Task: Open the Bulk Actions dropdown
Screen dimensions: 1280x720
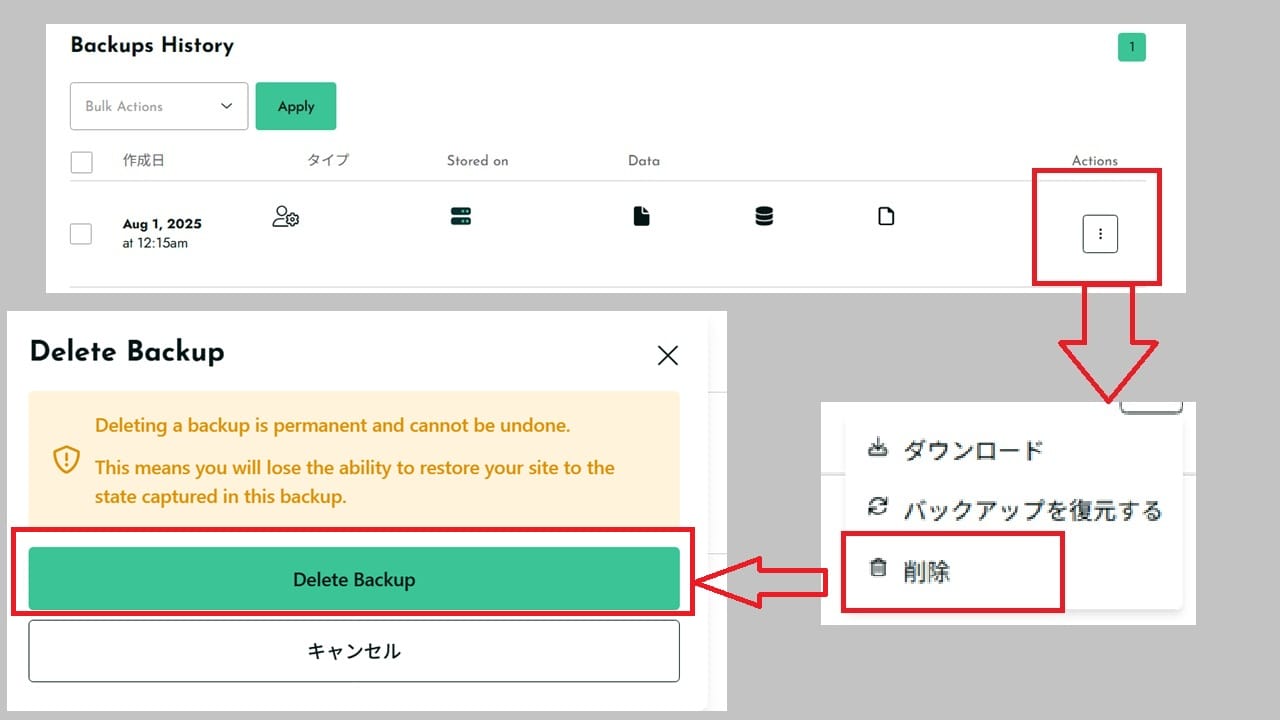Action: coord(158,106)
